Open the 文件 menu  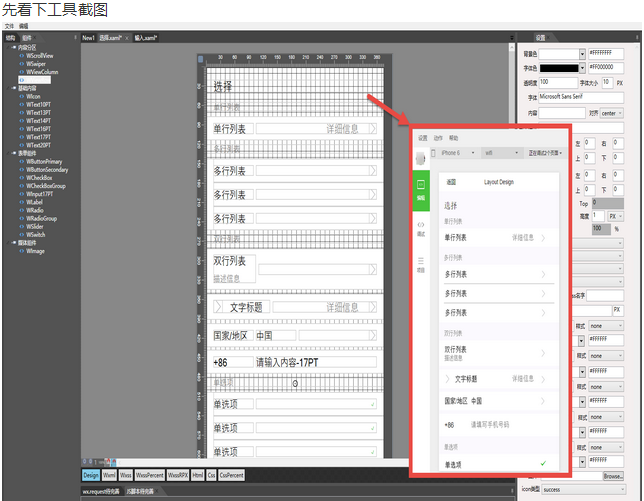(9, 25)
